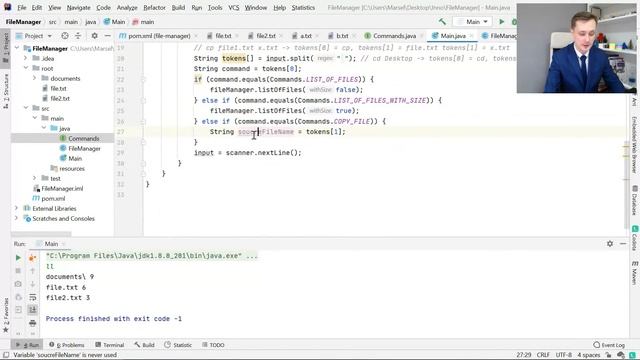
Task: Open the Build tool window
Action: tap(144, 345)
